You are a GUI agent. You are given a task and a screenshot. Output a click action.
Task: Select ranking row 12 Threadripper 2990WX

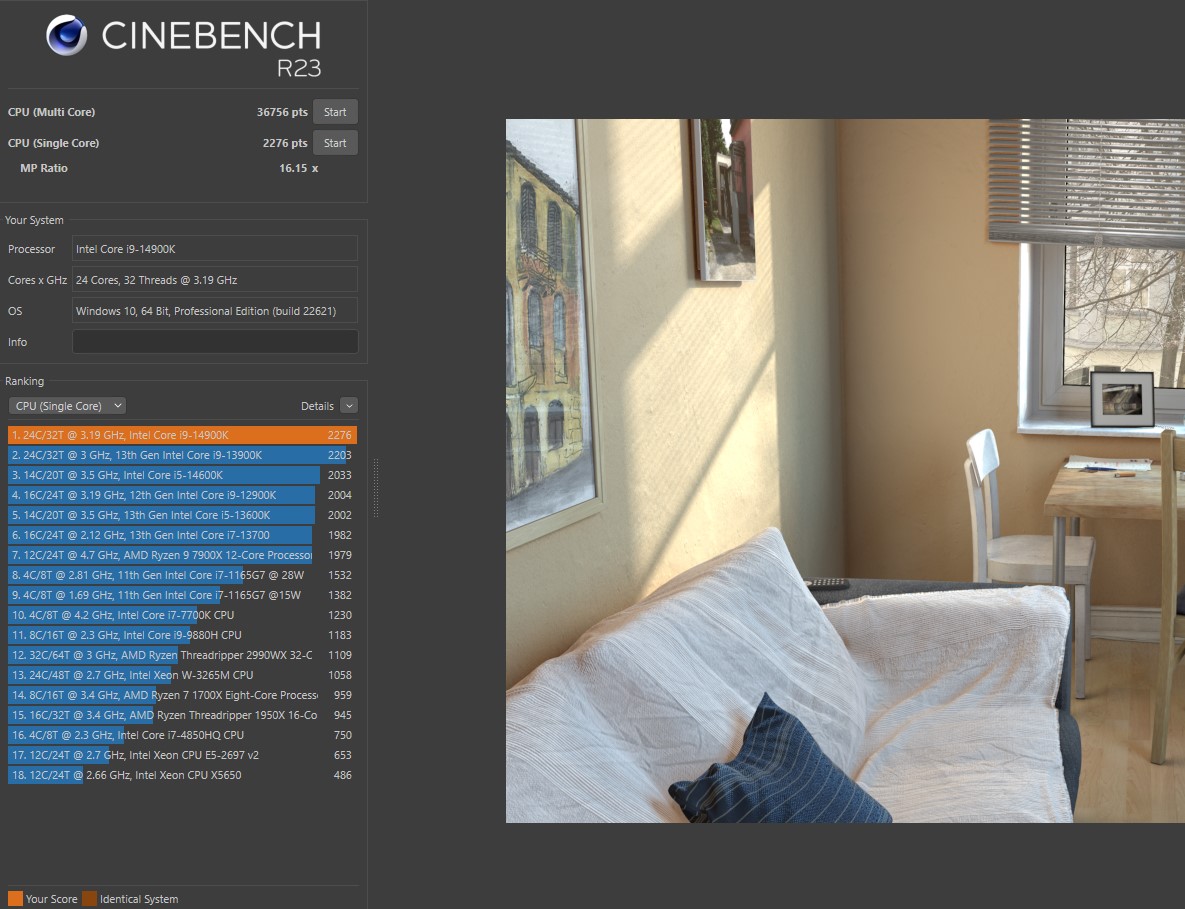[x=182, y=655]
